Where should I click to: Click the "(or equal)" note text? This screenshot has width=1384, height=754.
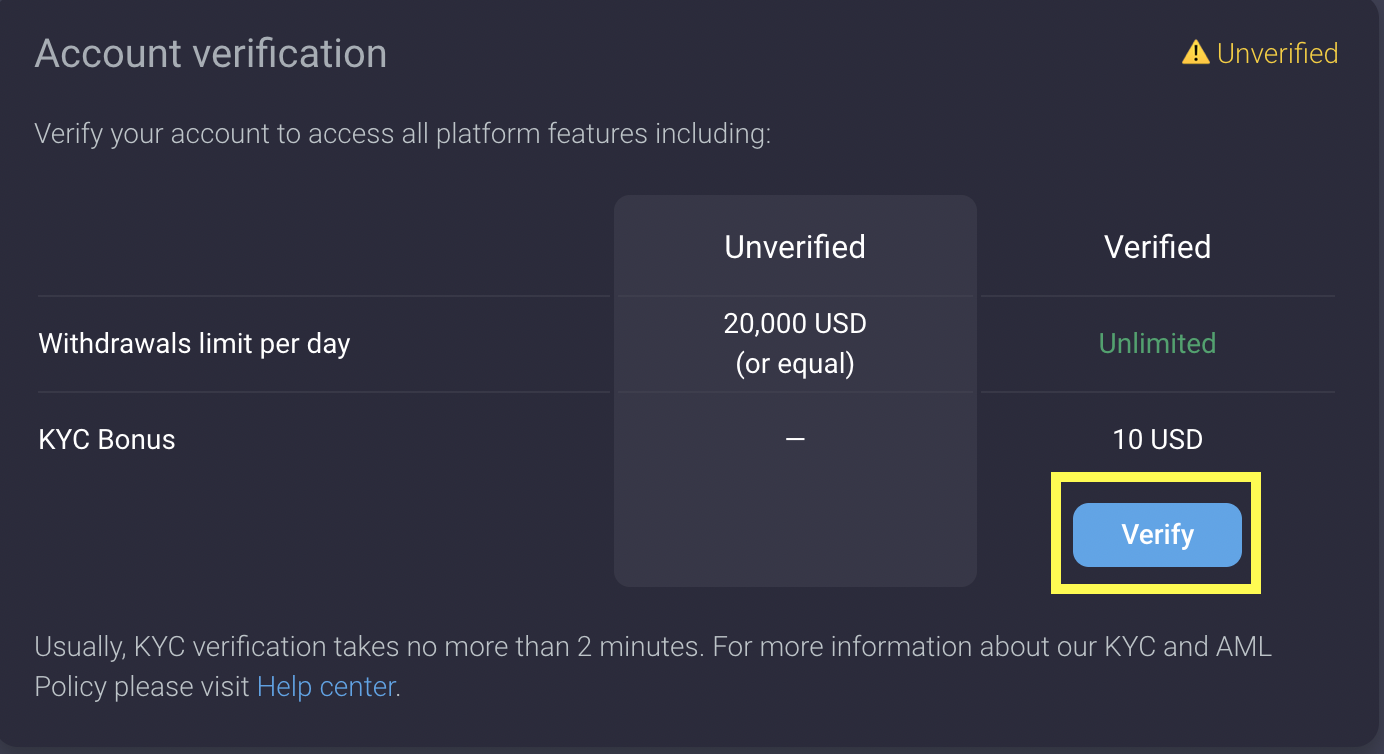(x=795, y=364)
